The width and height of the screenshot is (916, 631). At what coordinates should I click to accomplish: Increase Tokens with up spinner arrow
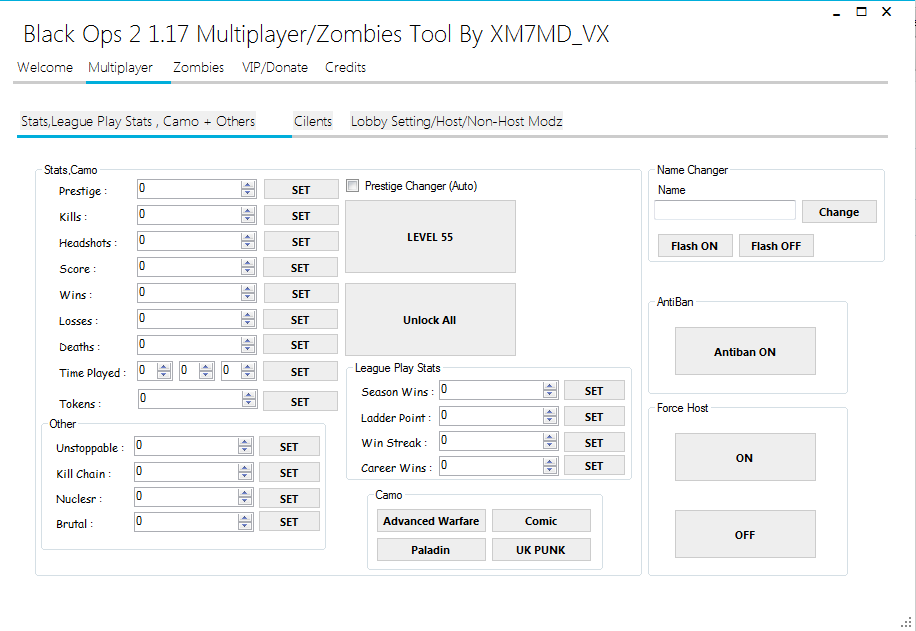pyautogui.click(x=249, y=395)
